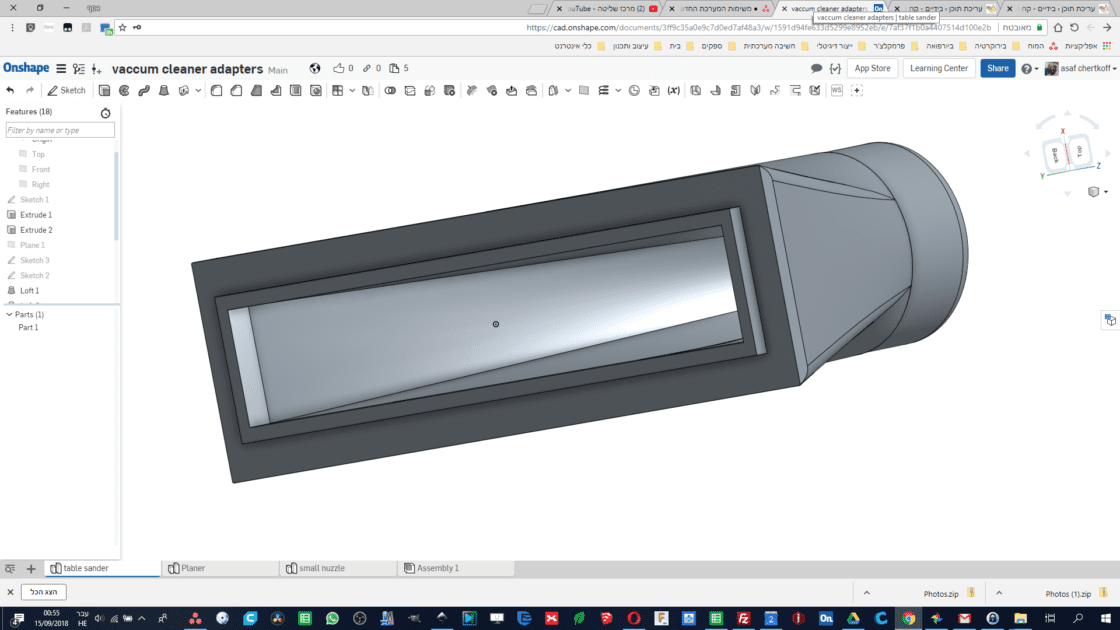Select the Revolve tool
Image resolution: width=1120 pixels, height=630 pixels.
point(124,91)
